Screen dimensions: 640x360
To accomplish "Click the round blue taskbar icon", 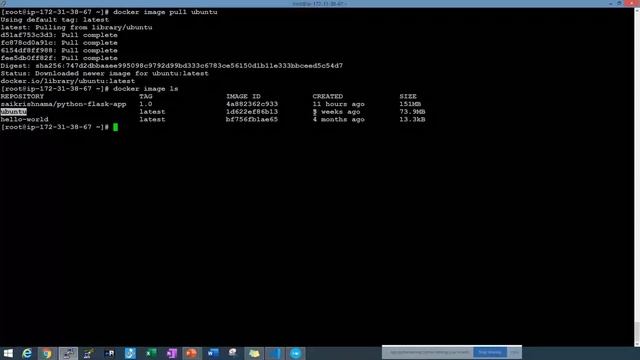I will click(x=296, y=353).
